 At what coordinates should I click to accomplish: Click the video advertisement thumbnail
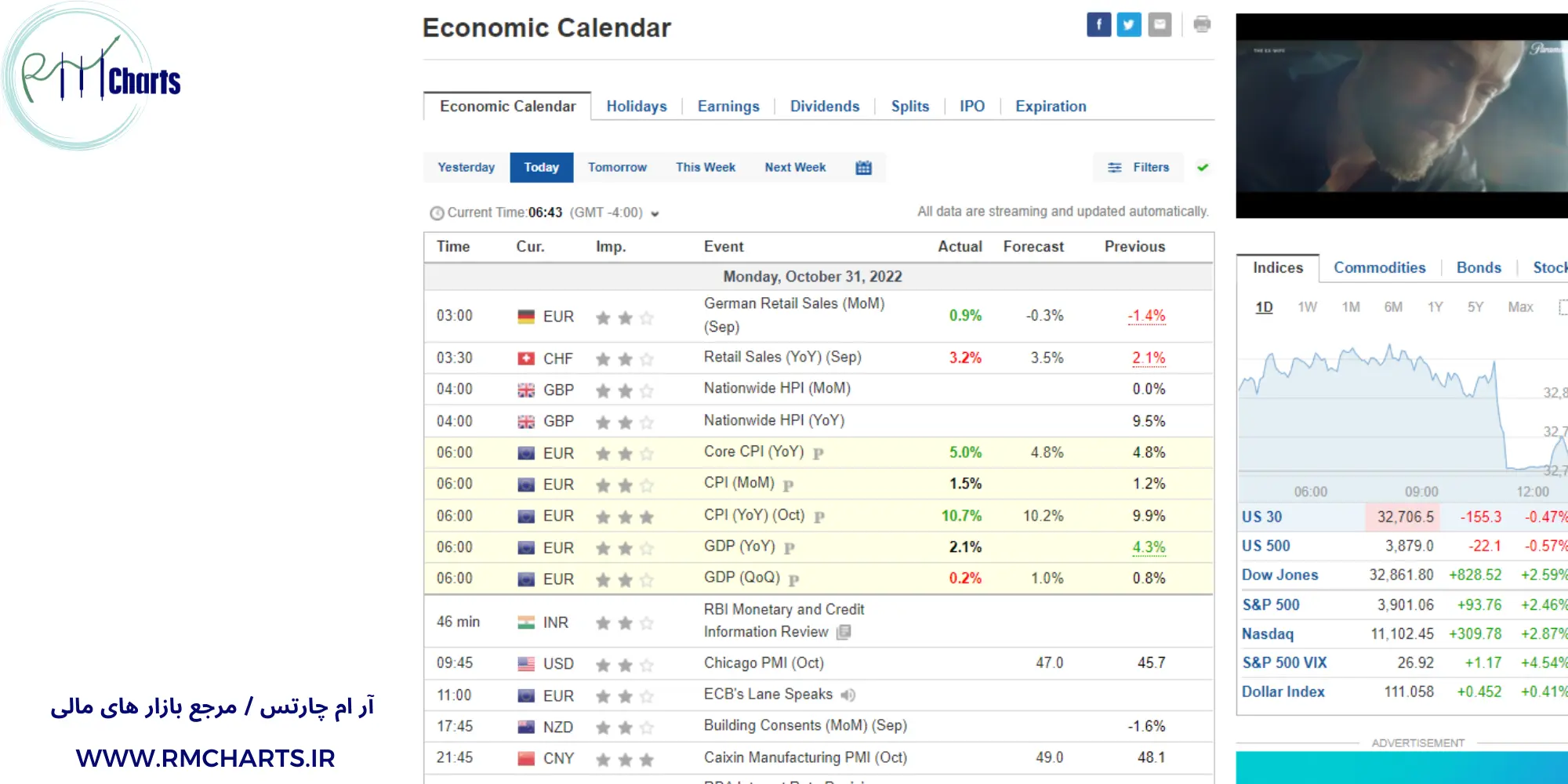click(x=1401, y=116)
